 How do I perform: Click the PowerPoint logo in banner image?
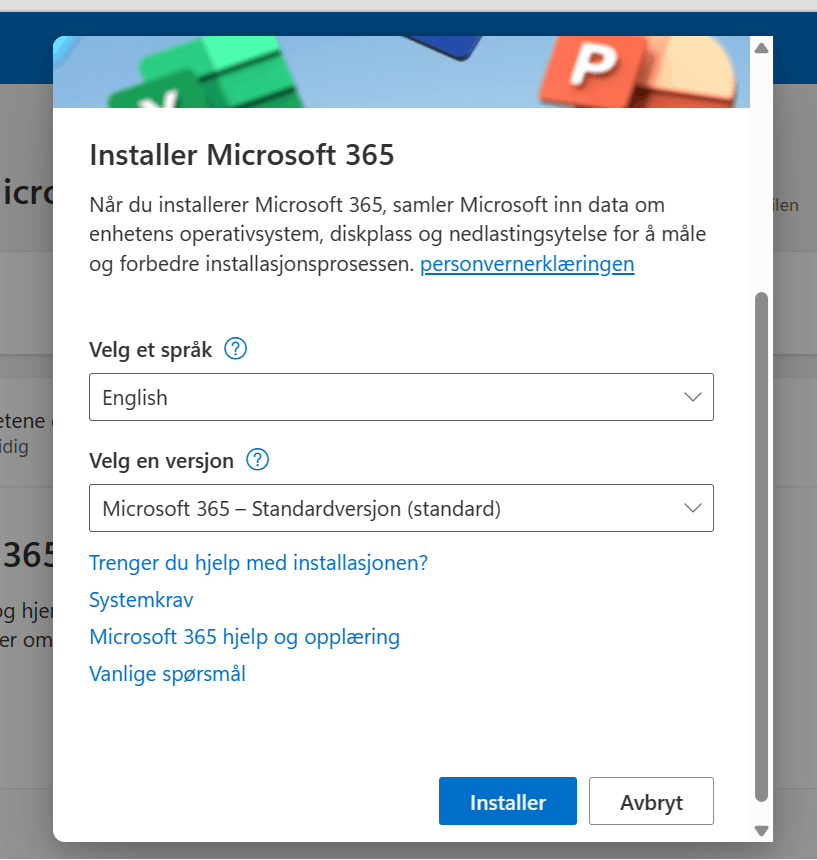point(637,72)
